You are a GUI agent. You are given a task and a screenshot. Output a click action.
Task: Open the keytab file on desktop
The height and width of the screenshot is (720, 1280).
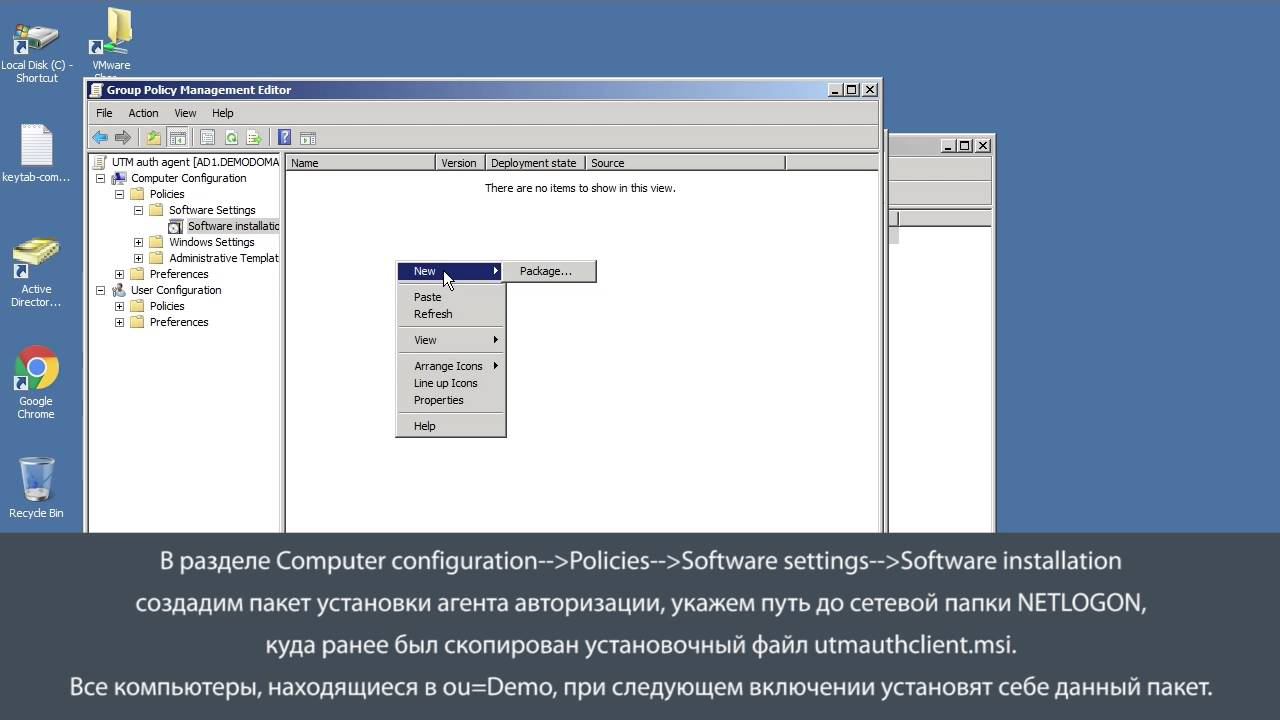[x=36, y=155]
